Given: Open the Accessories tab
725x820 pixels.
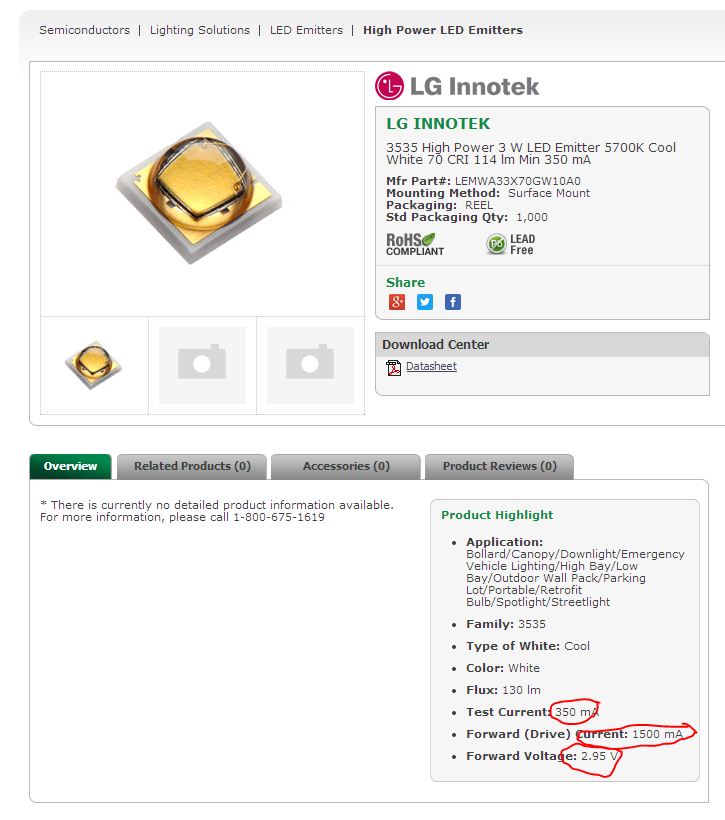Looking at the screenshot, I should coord(346,466).
